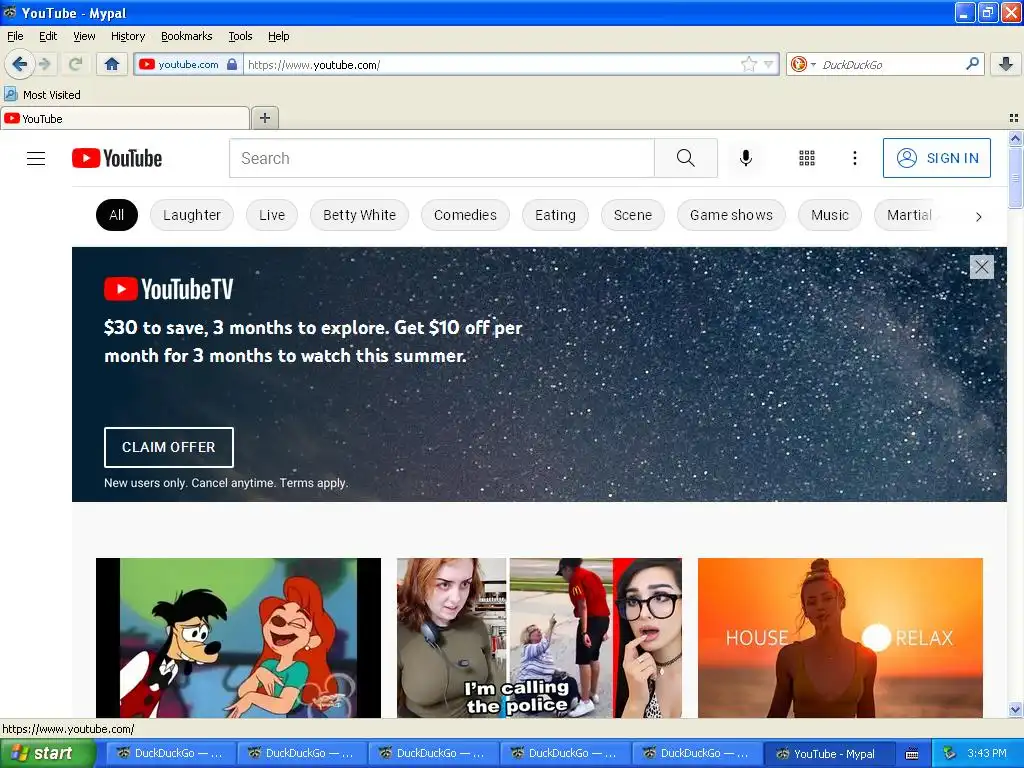This screenshot has height=768, width=1024.
Task: Open the House Relax video thumbnail
Action: [840, 638]
